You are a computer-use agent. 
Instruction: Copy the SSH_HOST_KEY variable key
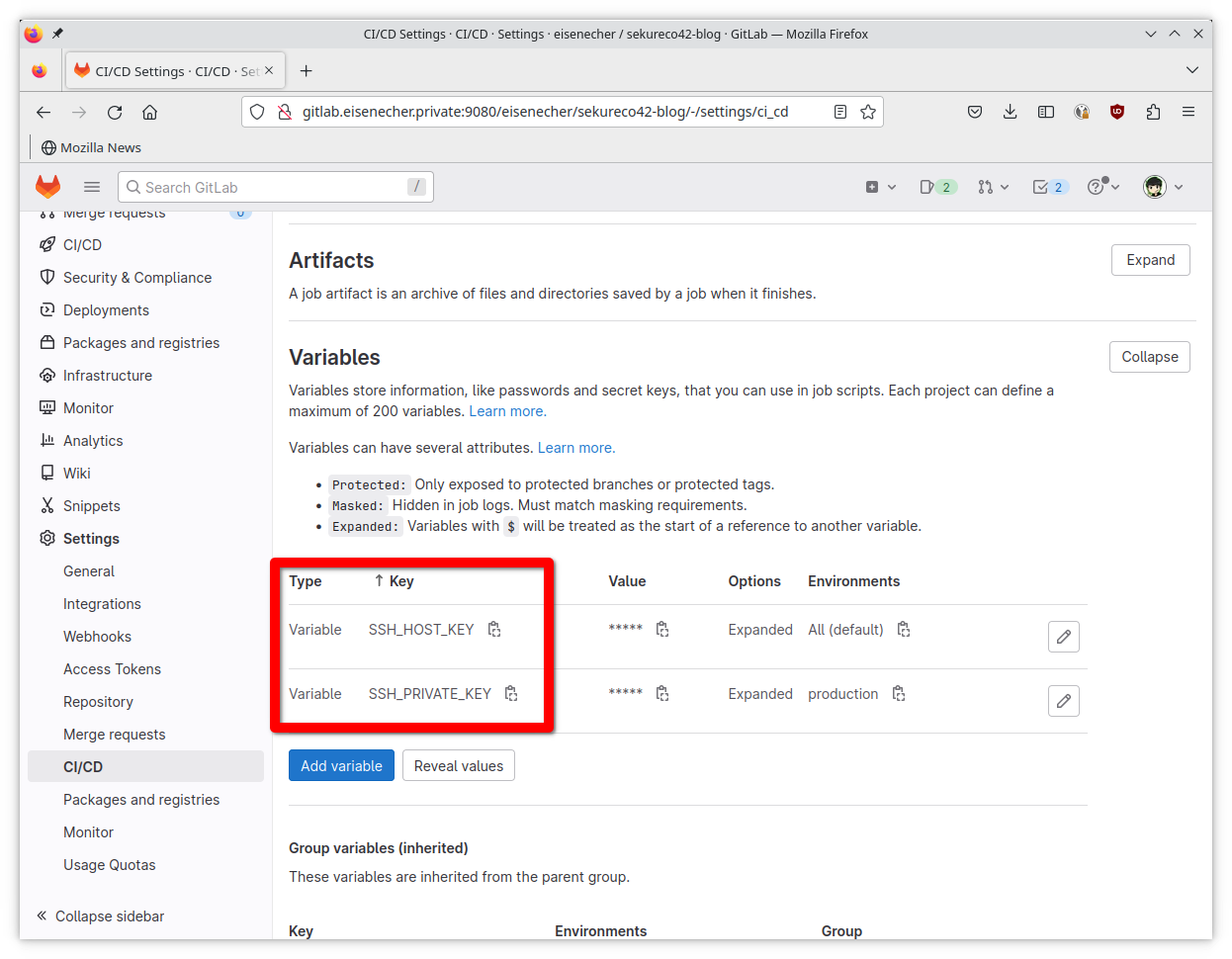click(494, 629)
